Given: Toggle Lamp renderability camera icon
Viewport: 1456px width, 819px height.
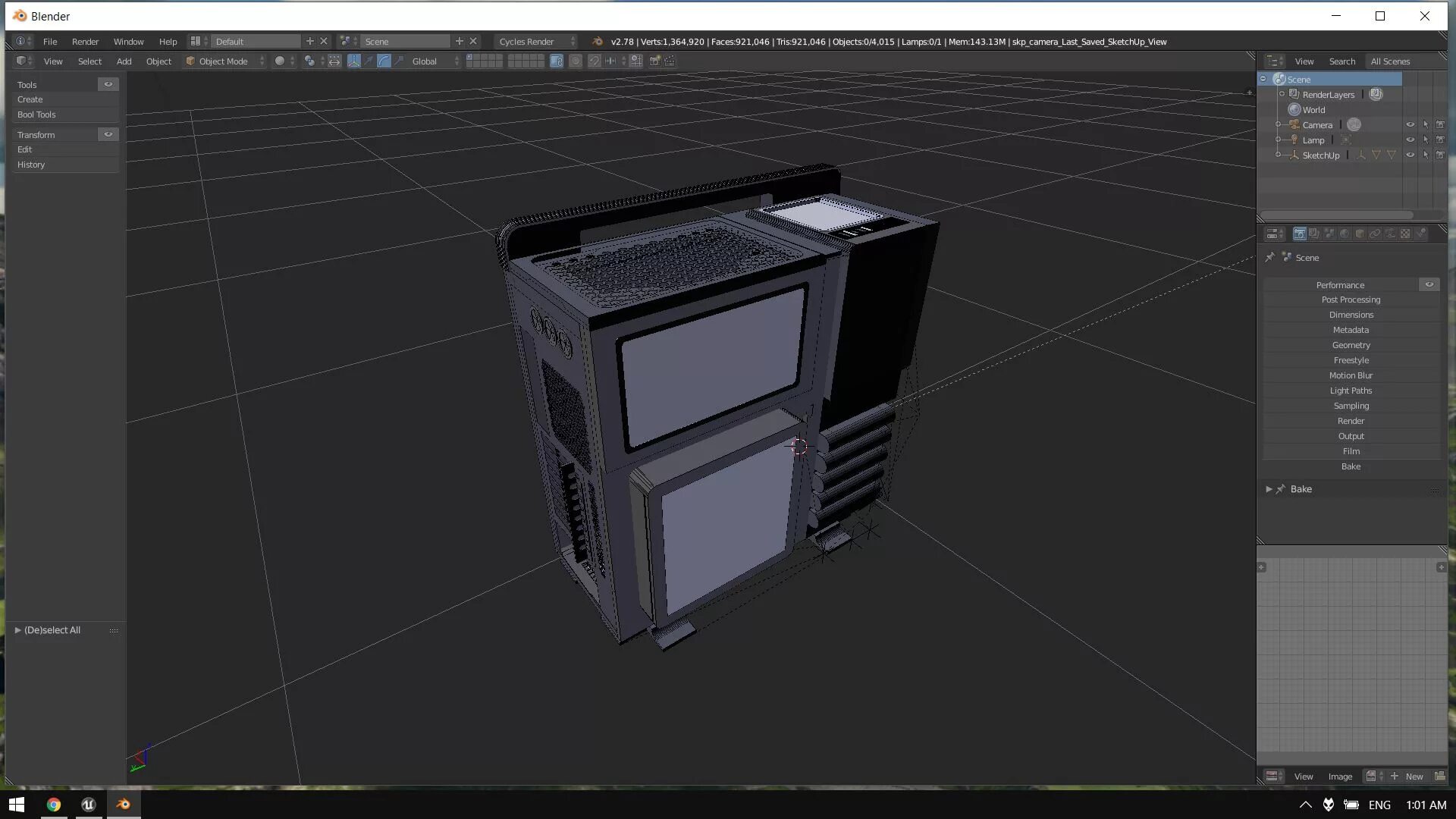Looking at the screenshot, I should [1440, 140].
